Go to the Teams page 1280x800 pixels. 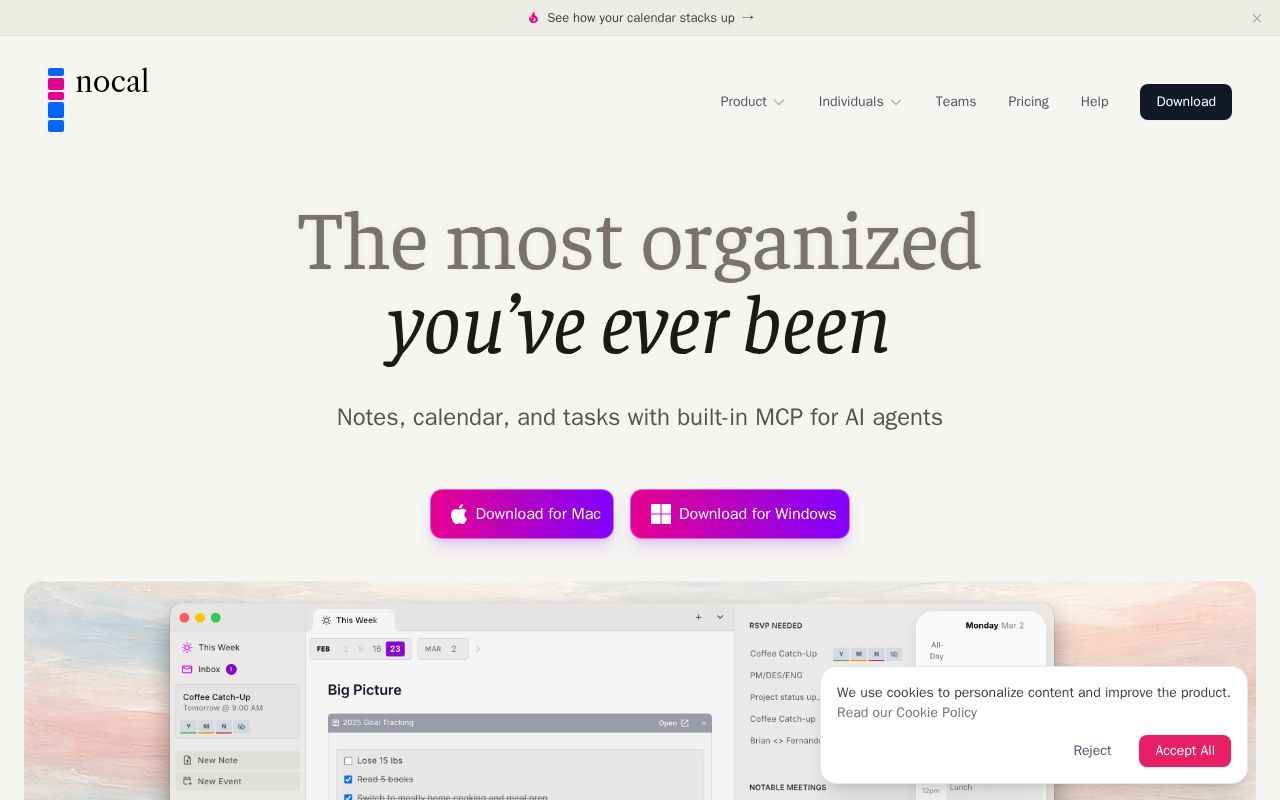pos(955,102)
